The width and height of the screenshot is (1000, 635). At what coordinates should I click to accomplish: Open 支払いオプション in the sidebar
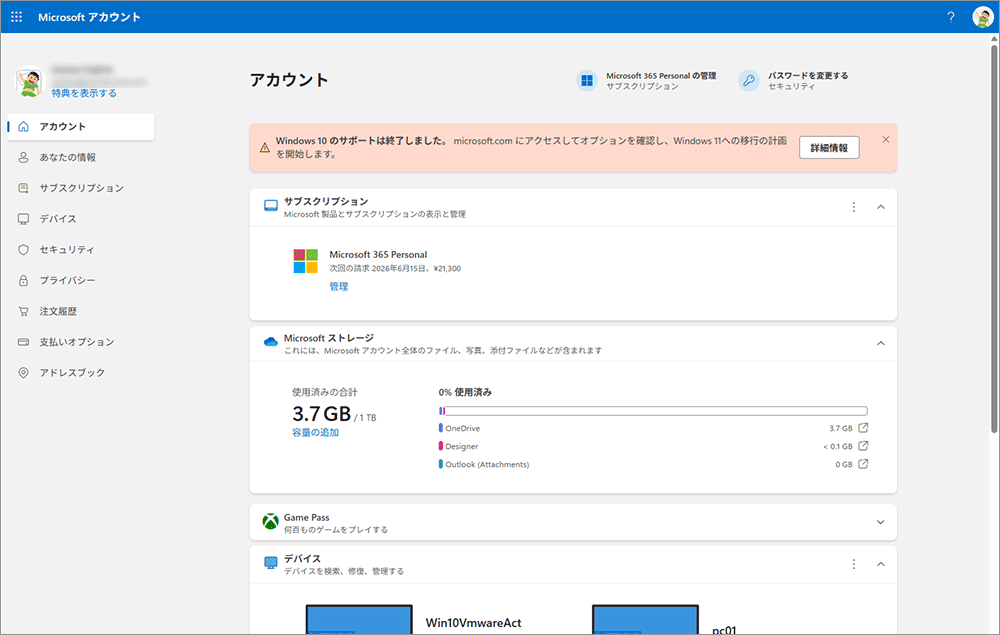point(76,342)
